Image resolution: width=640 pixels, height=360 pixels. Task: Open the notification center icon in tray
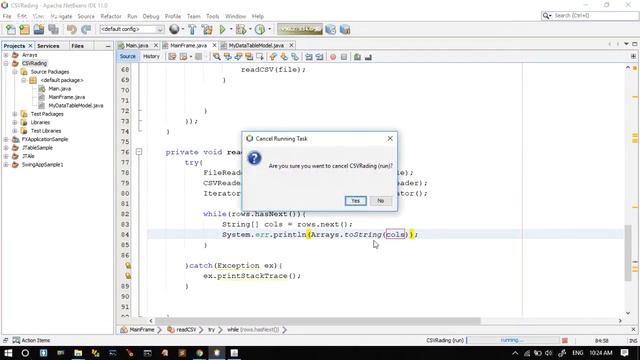coord(624,353)
